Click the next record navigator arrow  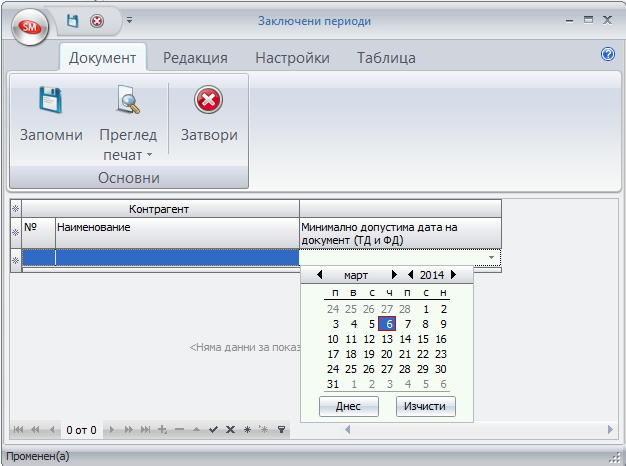(x=111, y=430)
